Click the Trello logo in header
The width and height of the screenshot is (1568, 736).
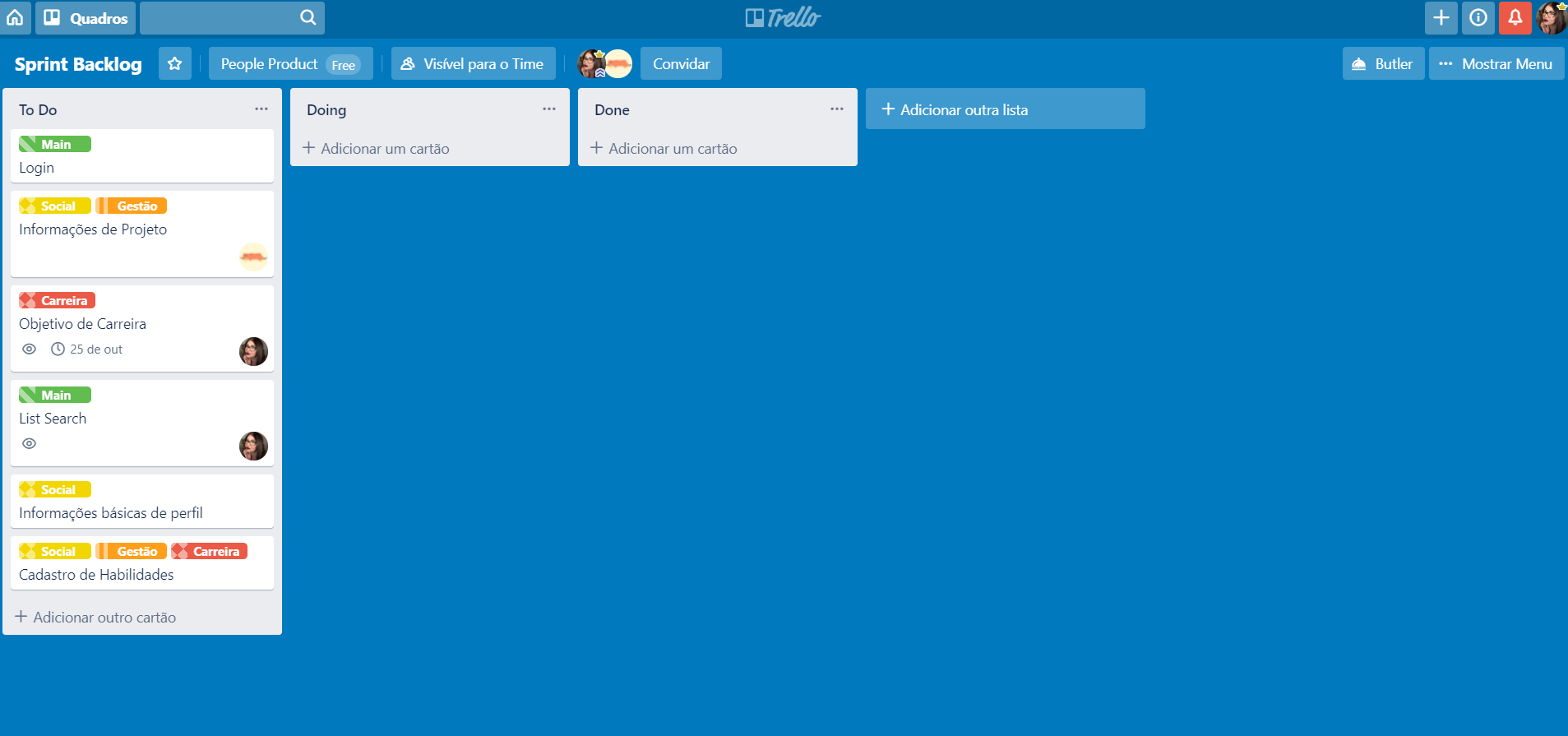click(784, 17)
